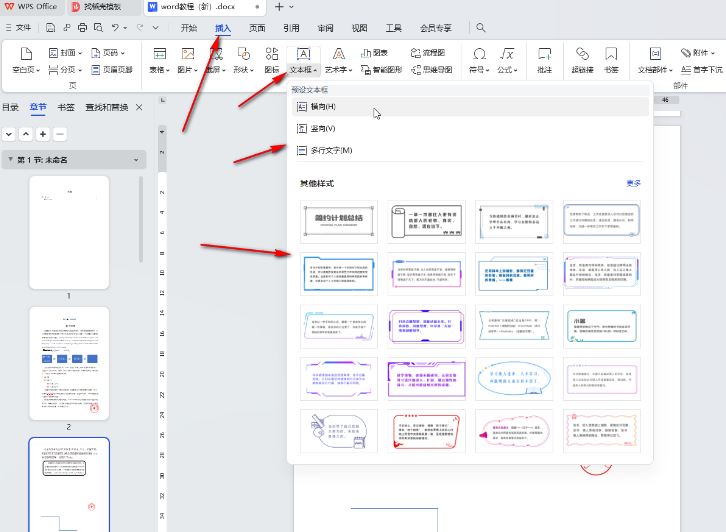
Task: Click the Undo arrow icon
Action: 116,28
